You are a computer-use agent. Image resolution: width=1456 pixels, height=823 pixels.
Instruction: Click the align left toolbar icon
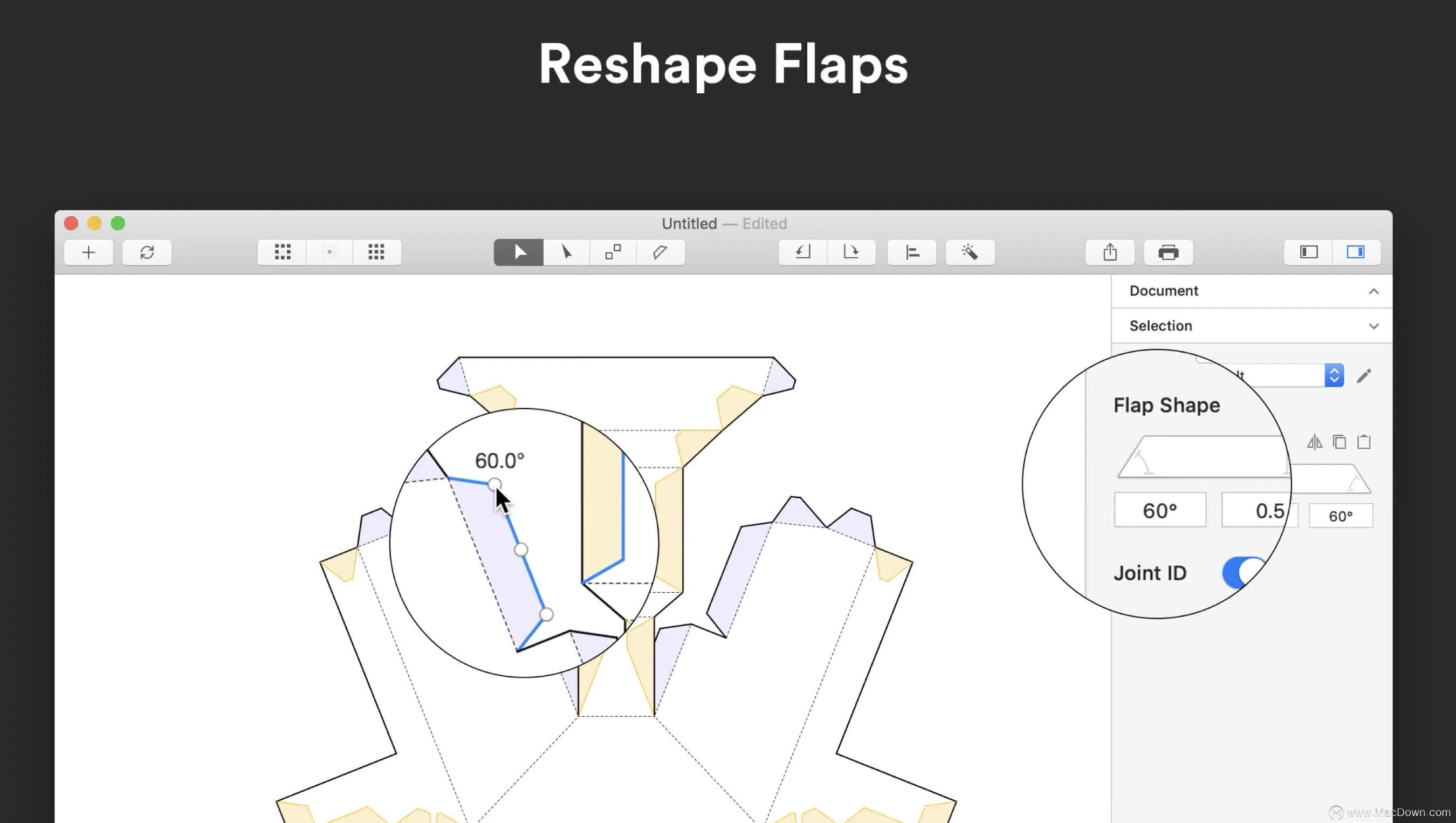(912, 252)
